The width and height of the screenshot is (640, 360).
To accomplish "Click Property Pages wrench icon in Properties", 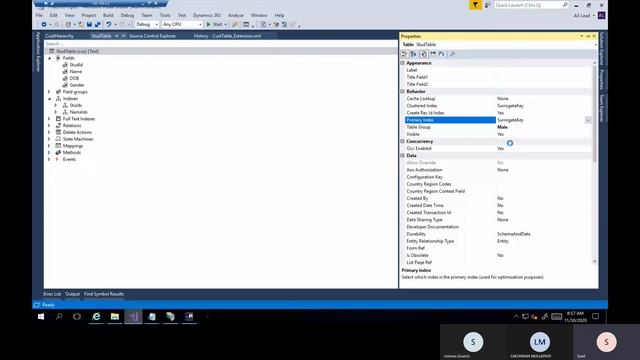I will 452,54.
